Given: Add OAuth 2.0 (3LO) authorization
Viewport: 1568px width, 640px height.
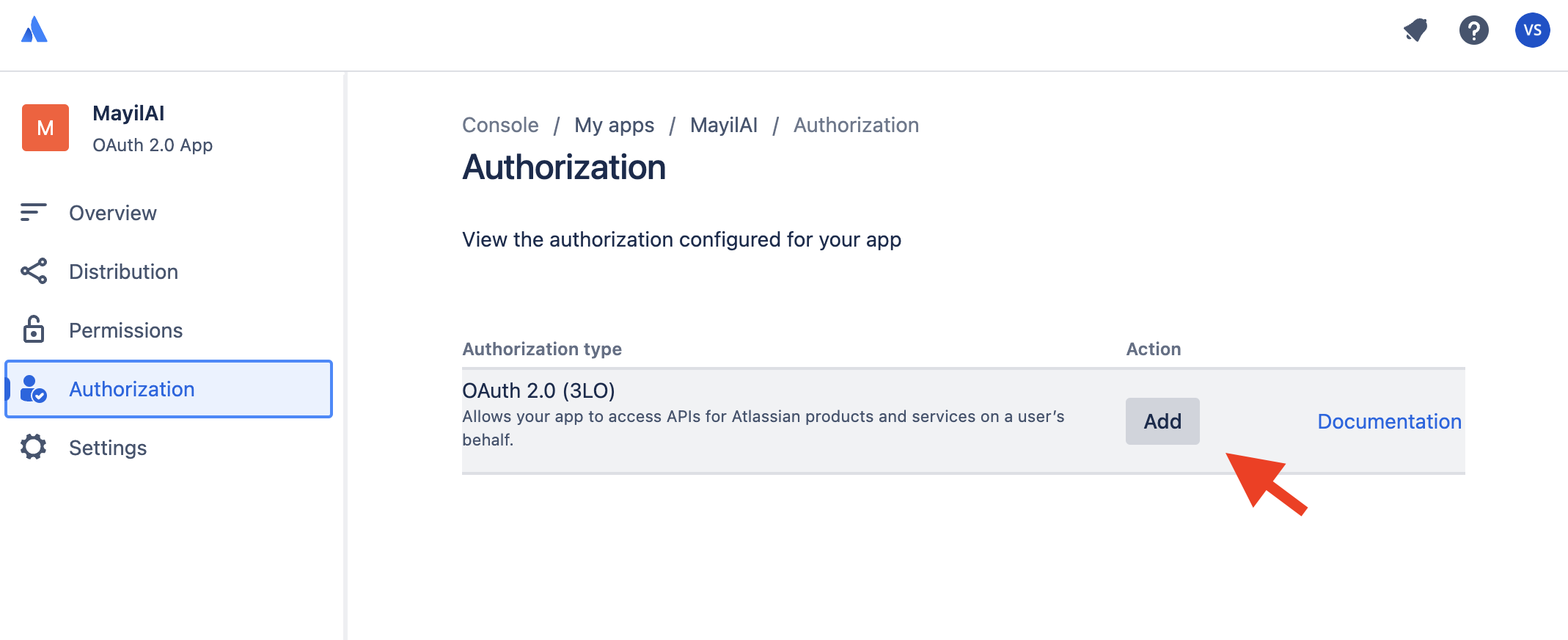Looking at the screenshot, I should (1162, 421).
